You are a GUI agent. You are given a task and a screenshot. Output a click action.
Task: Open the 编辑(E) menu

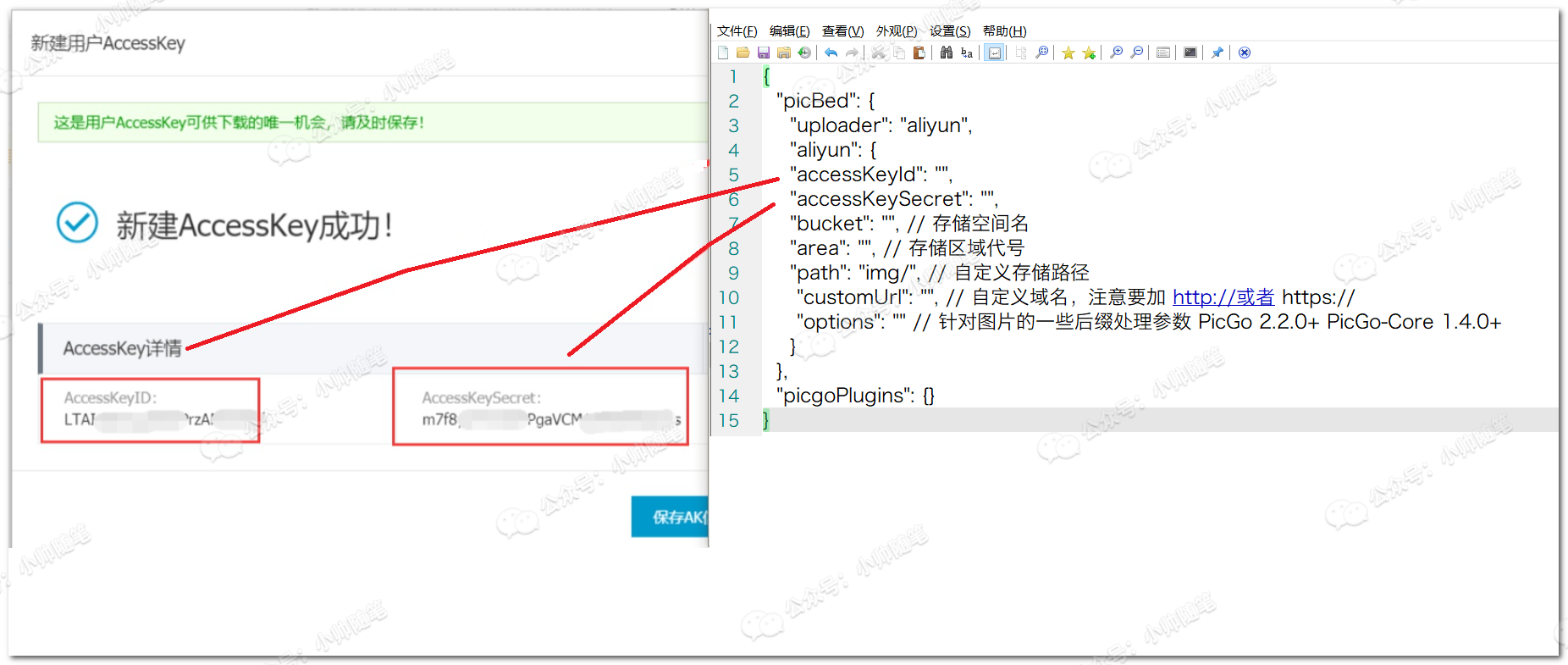pos(789,31)
